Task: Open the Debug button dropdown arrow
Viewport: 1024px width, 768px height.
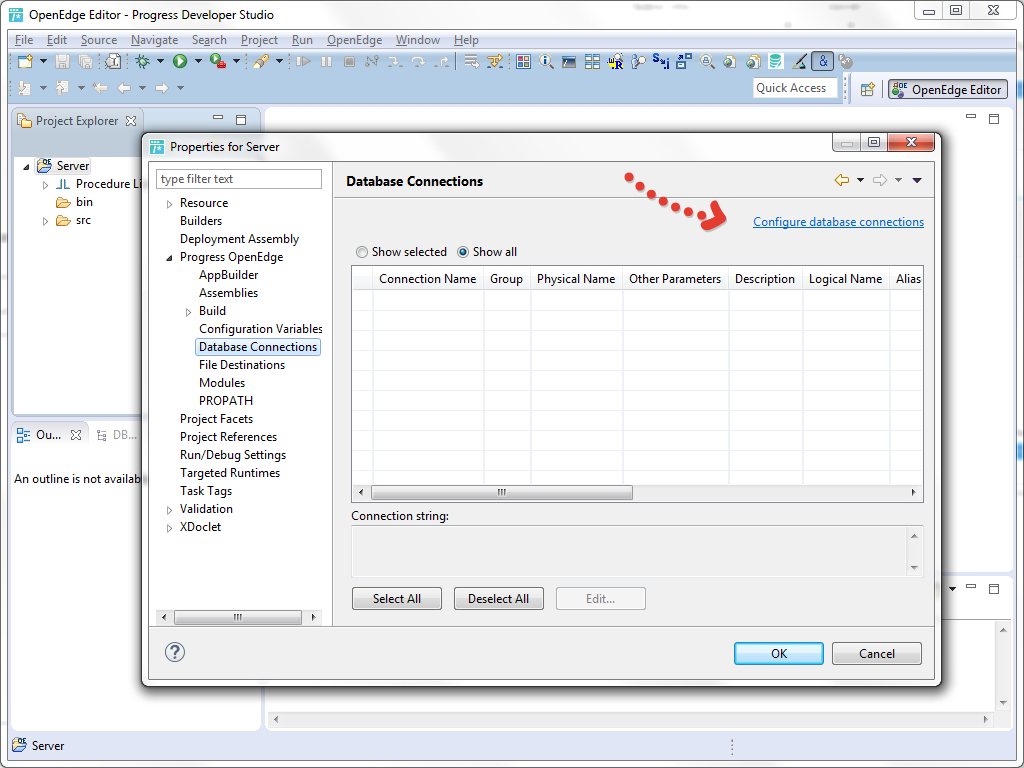Action: (160, 61)
